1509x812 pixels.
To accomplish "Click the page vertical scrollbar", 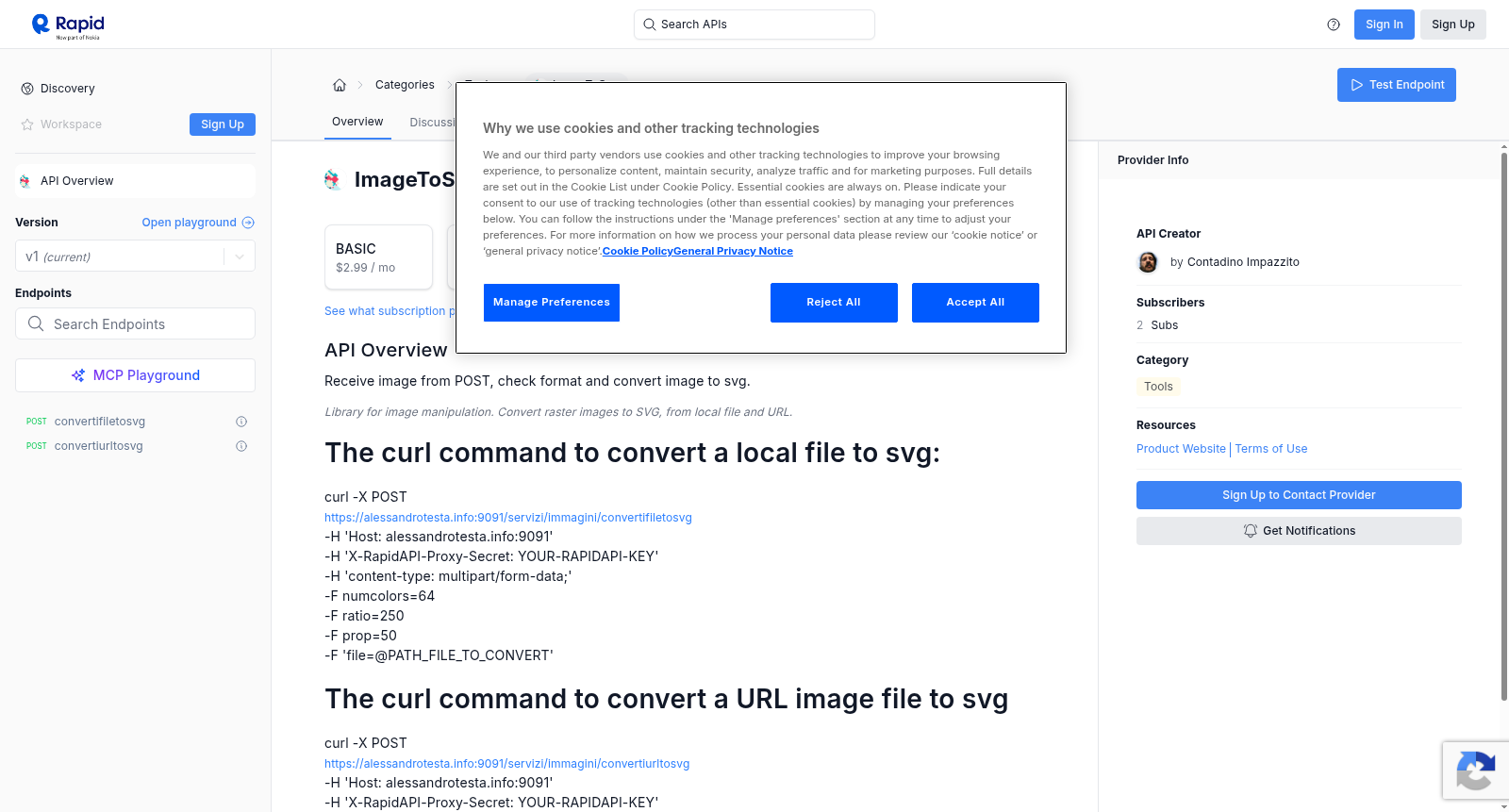I will click(1503, 426).
